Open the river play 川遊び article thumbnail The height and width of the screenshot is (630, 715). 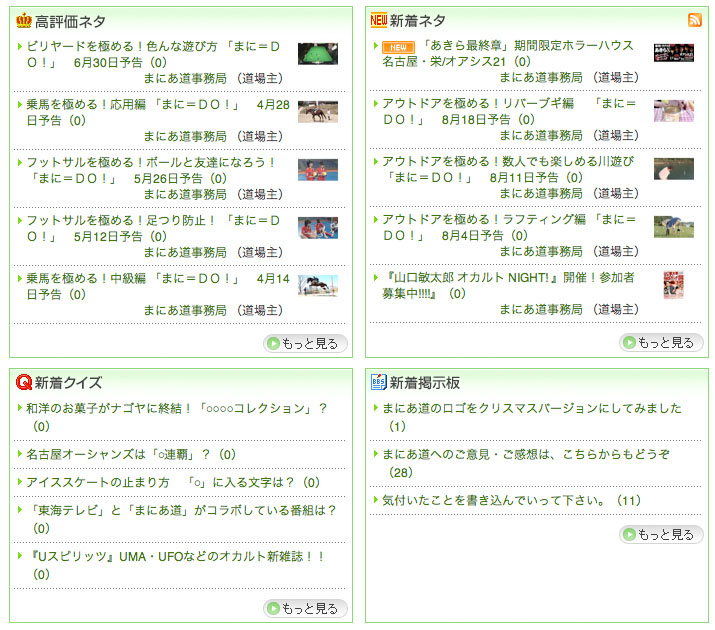click(x=673, y=169)
